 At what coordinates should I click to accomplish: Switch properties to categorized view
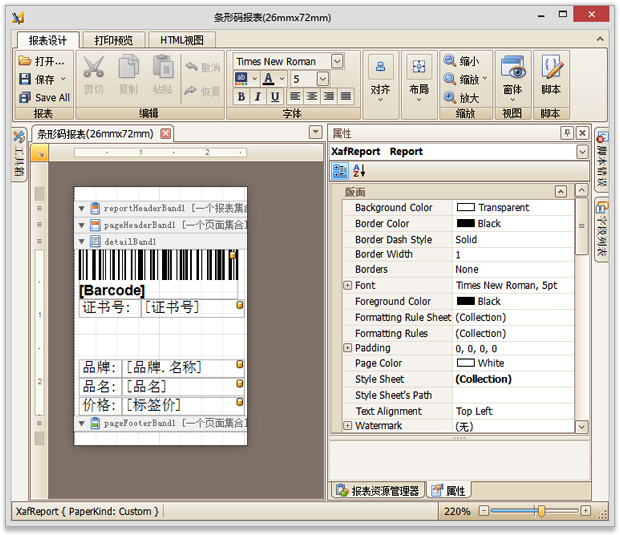point(340,172)
